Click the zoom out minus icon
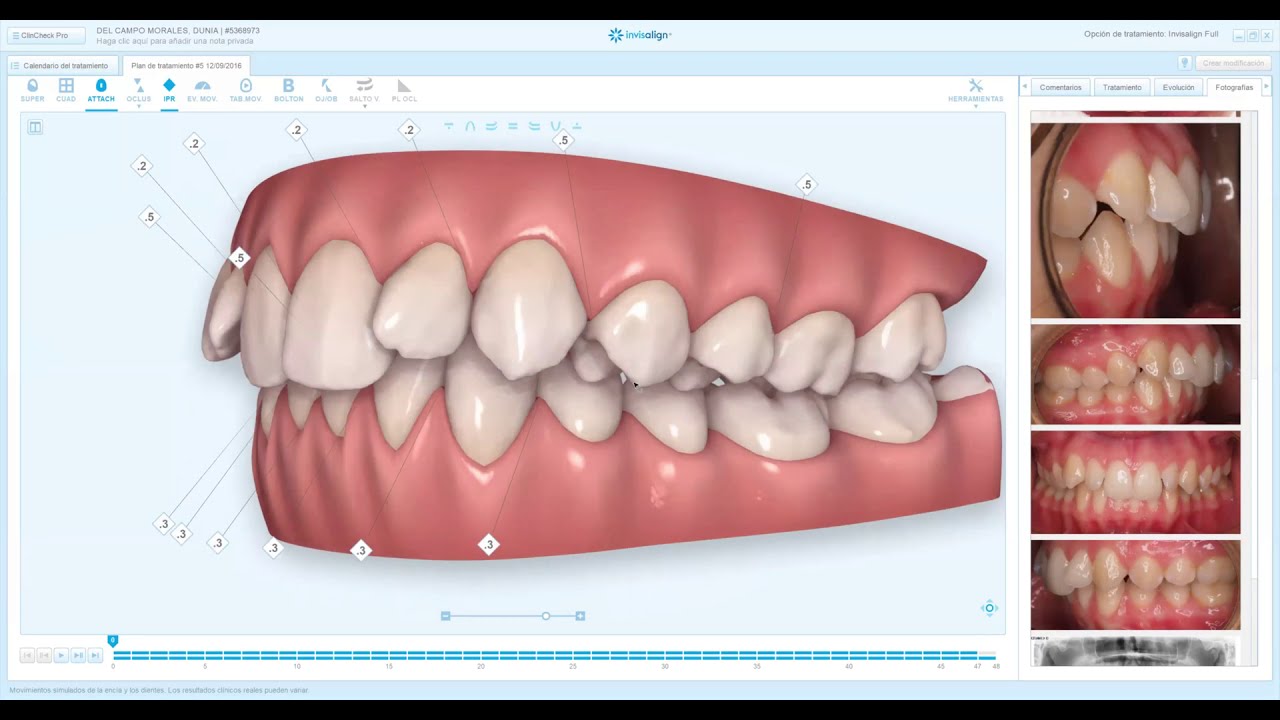 [x=446, y=616]
